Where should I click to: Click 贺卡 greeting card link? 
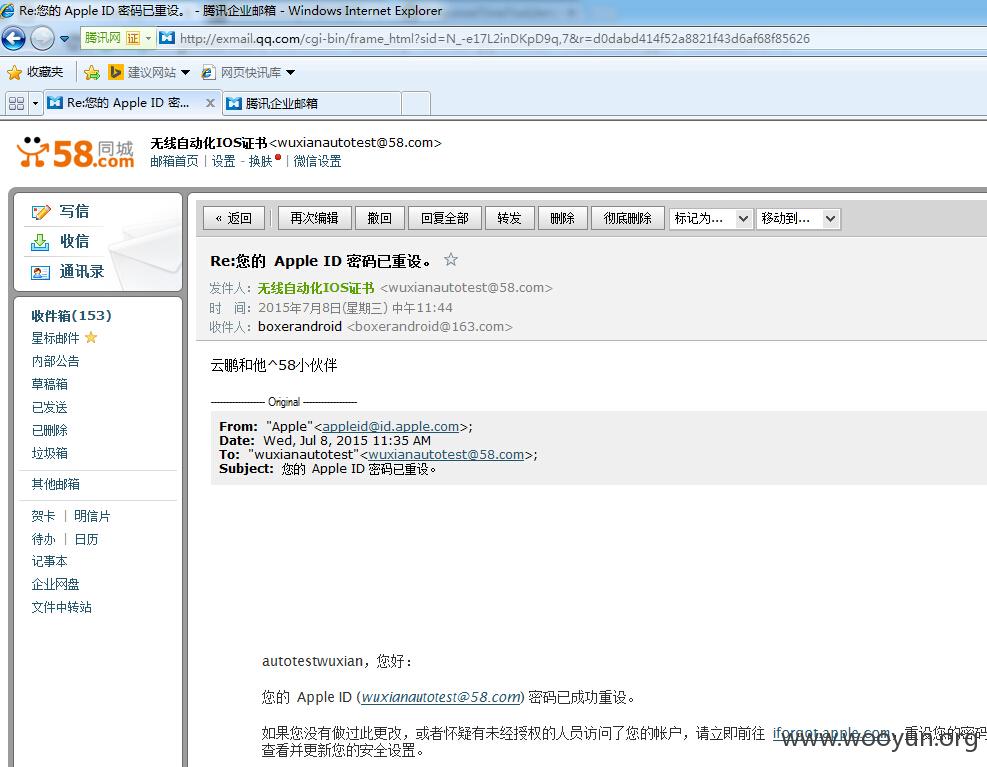click(43, 516)
